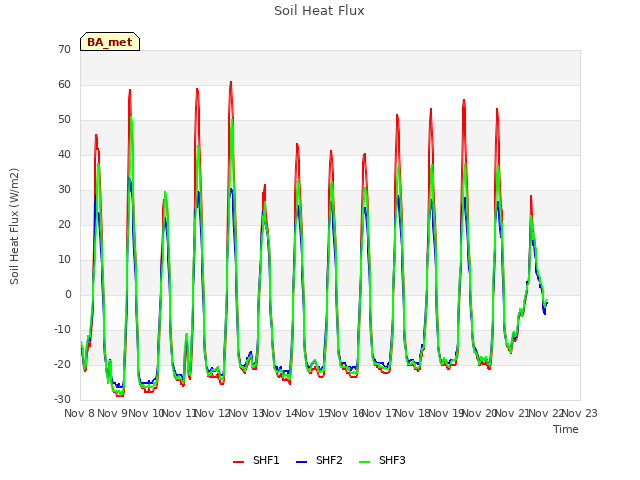
Task: Click the Nov 13 x-axis tick label
Action: tap(246, 413)
